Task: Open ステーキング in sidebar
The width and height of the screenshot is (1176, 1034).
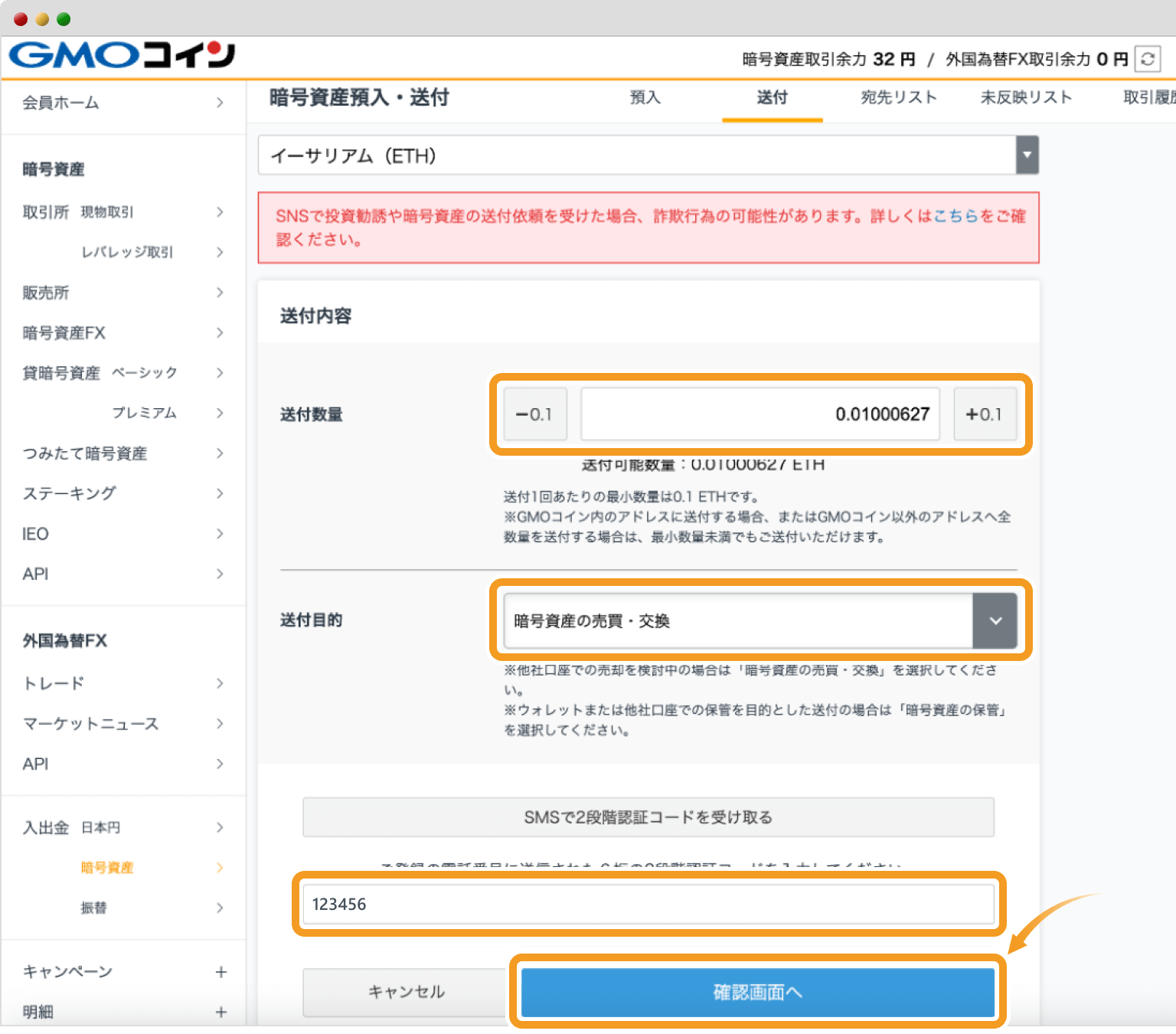Action: pyautogui.click(x=123, y=493)
